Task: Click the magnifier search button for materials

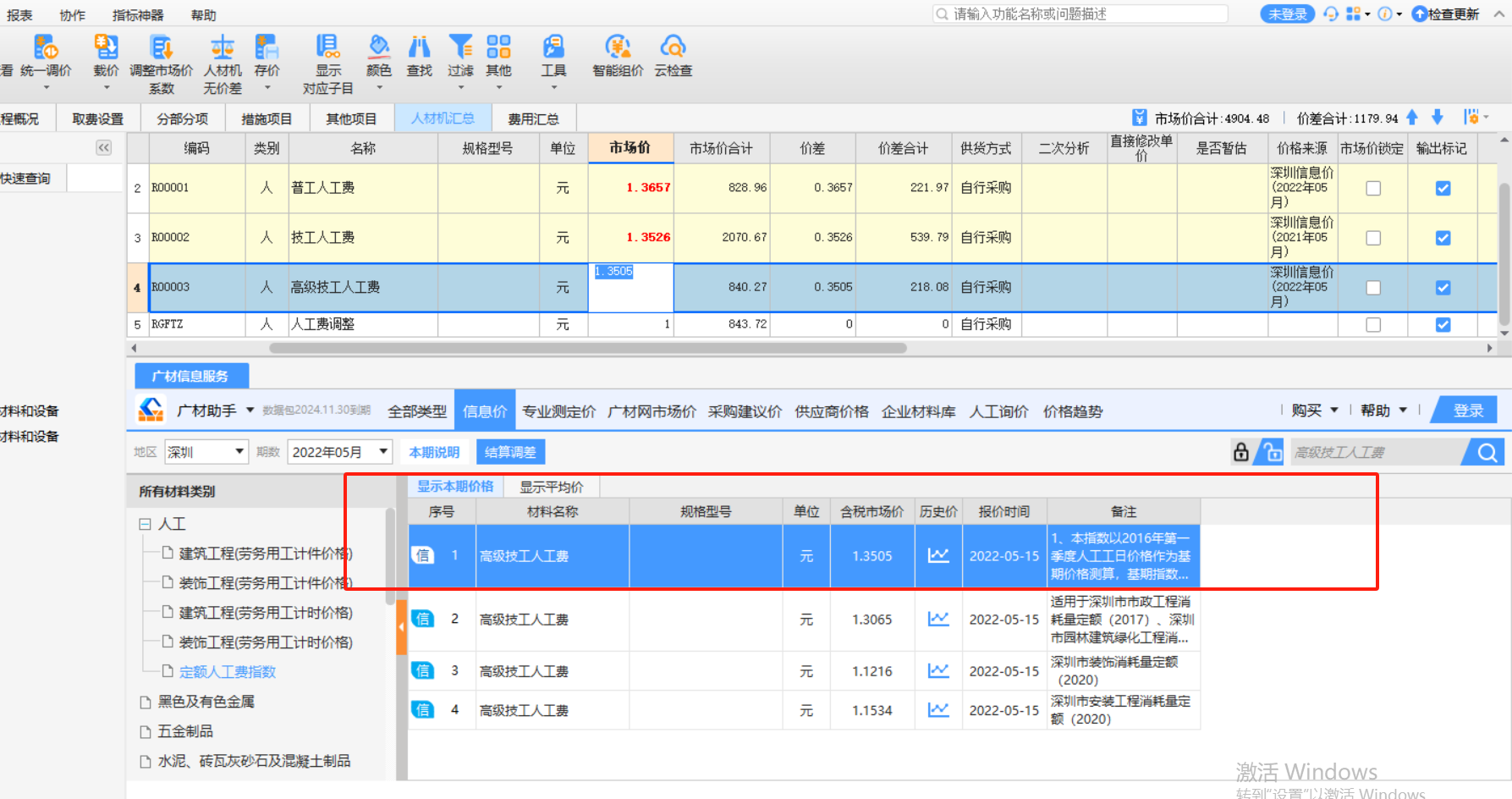Action: 1487,453
